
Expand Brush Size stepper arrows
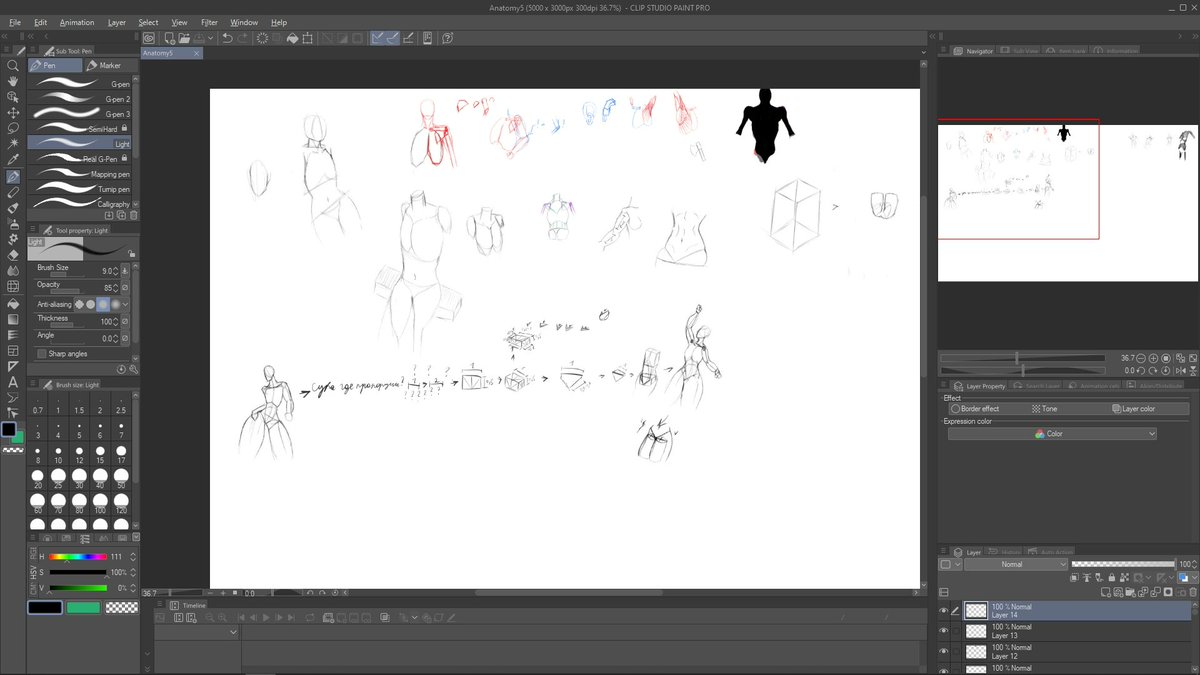click(x=116, y=271)
